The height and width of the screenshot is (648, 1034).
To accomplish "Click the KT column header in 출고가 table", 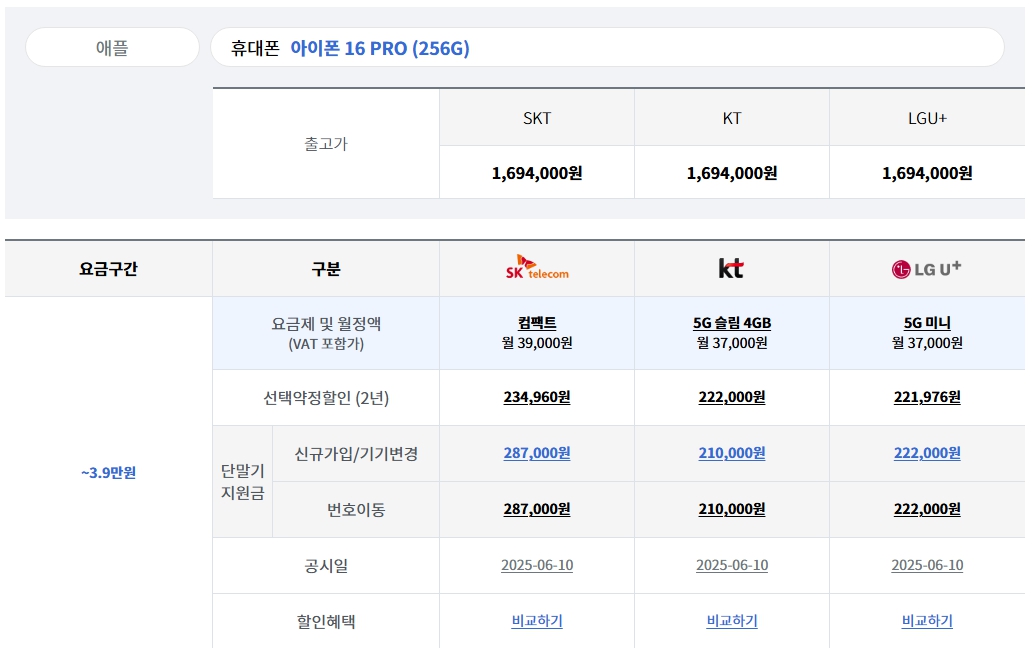I will pos(732,118).
